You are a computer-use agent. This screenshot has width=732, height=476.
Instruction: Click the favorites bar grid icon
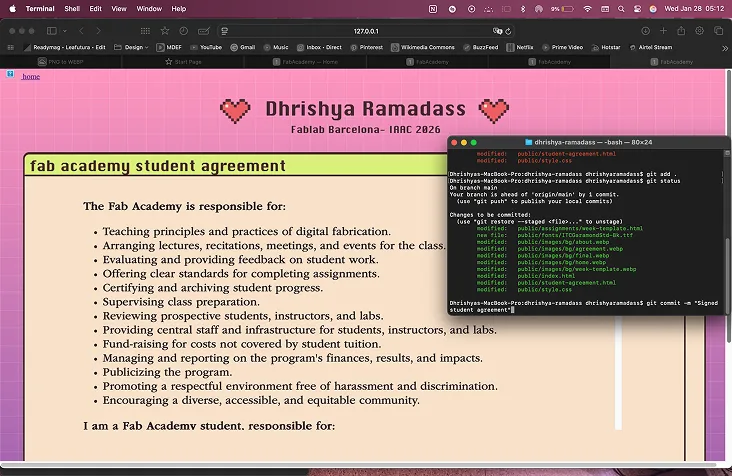tap(11, 47)
